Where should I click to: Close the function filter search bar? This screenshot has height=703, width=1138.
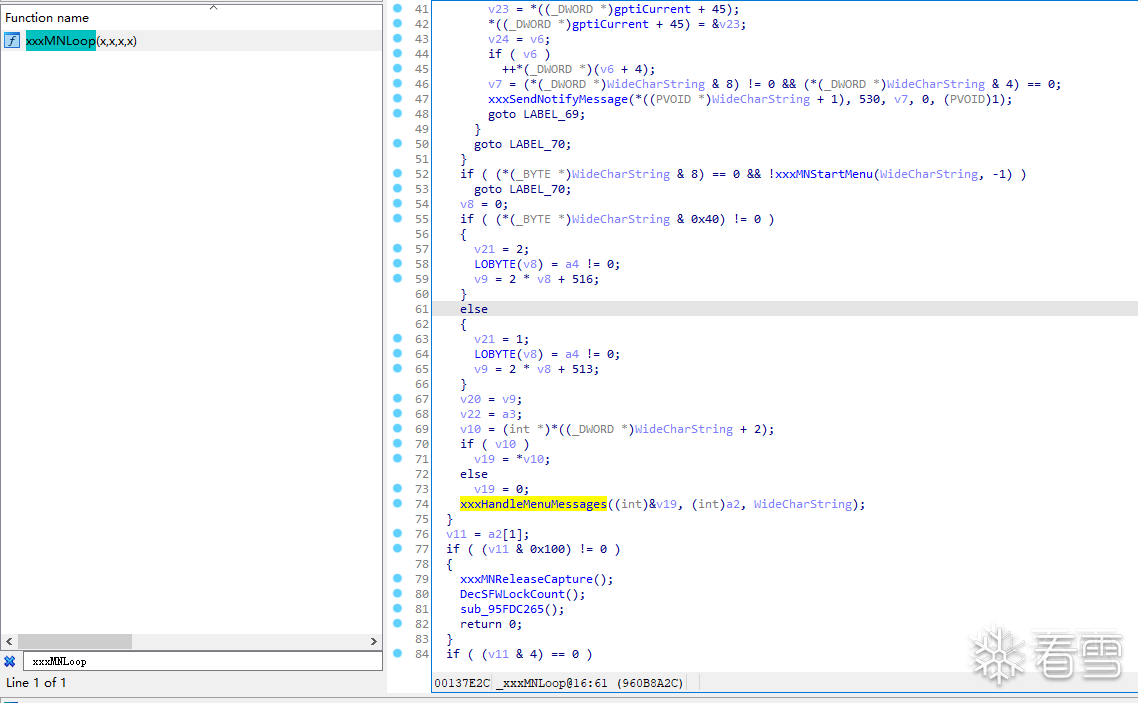click(x=9, y=661)
